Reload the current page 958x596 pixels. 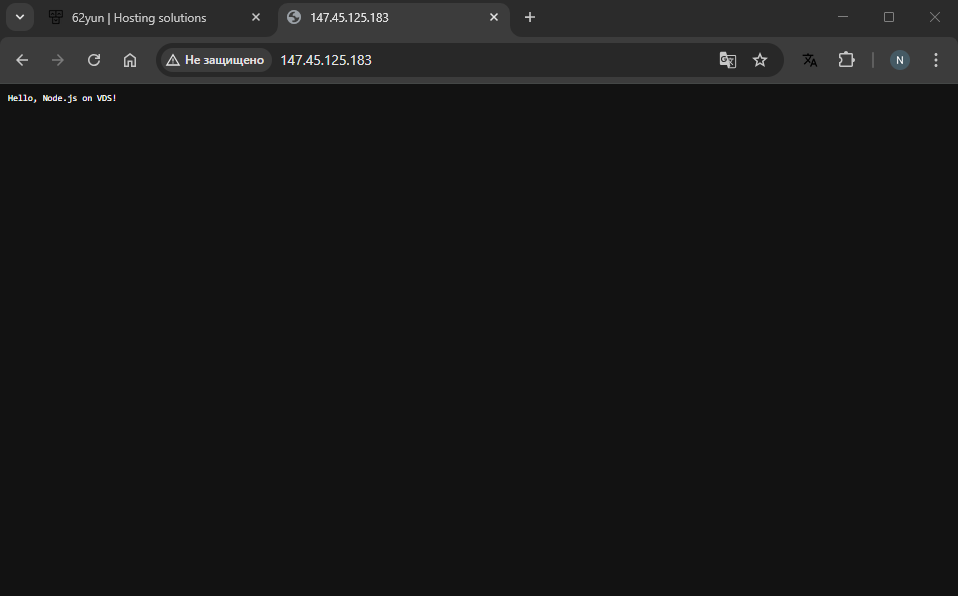pos(93,60)
